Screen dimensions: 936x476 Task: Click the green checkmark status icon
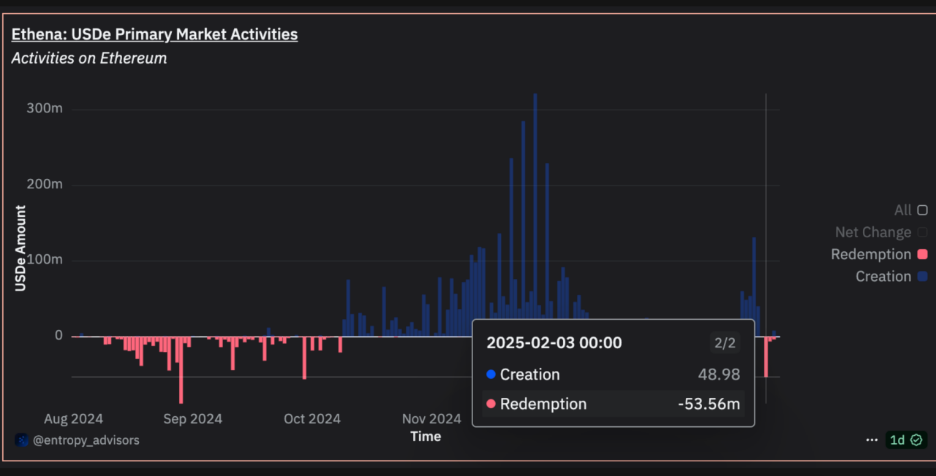917,440
